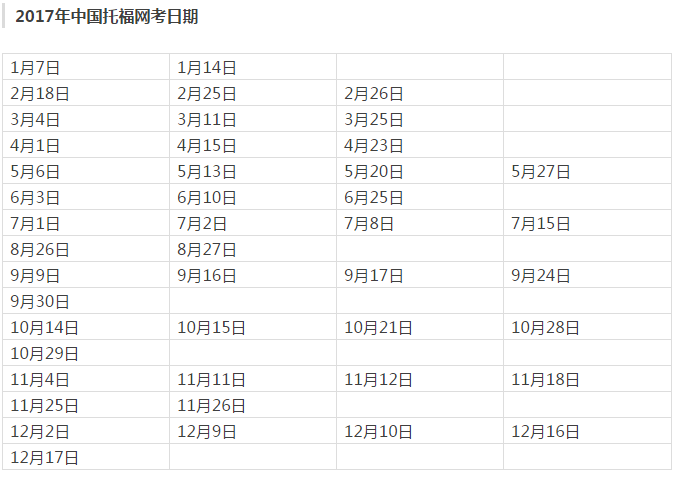Click the 2月26日 cell
The width and height of the screenshot is (677, 477).
(x=420, y=93)
